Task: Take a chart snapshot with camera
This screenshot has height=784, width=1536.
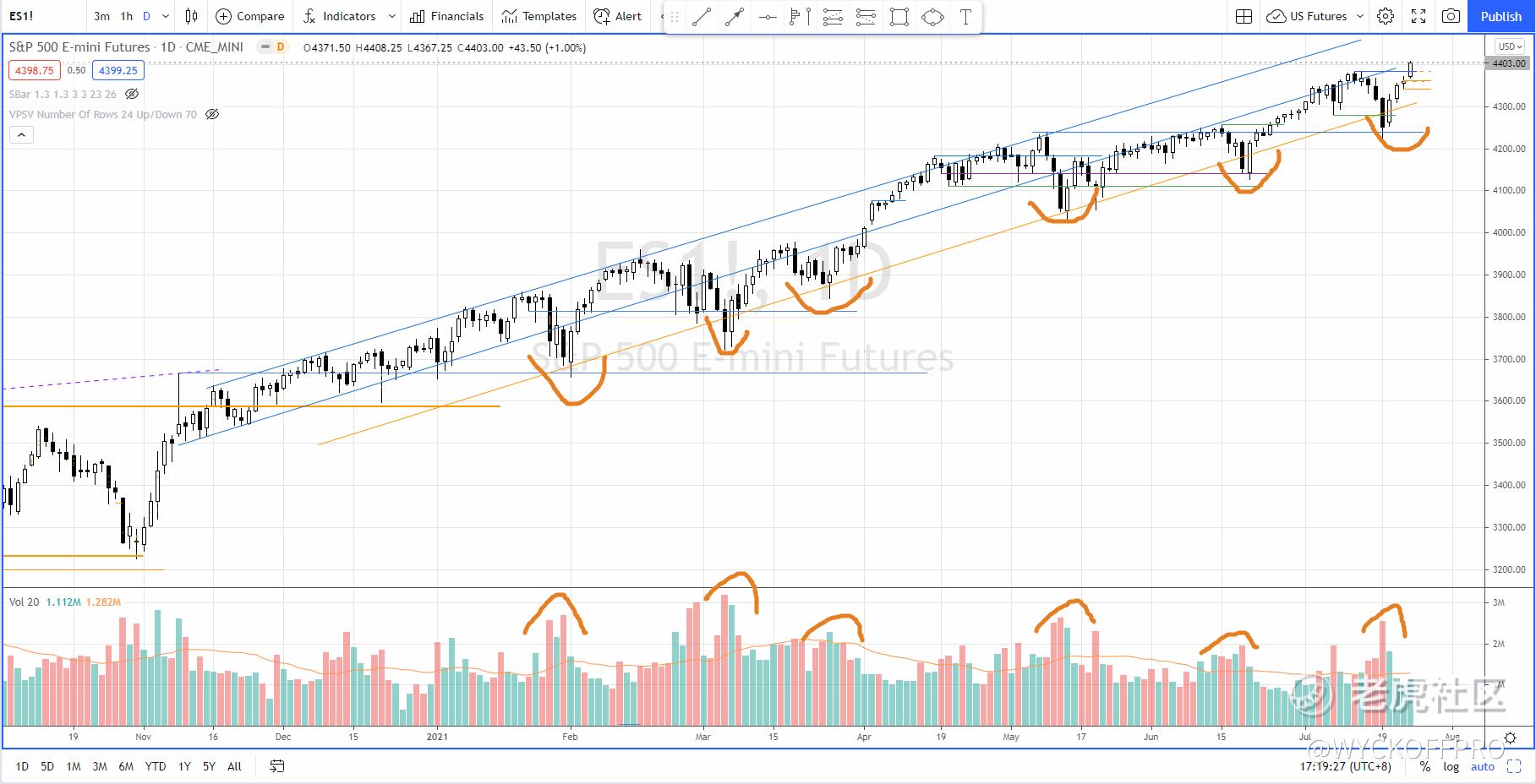Action: point(1451,16)
